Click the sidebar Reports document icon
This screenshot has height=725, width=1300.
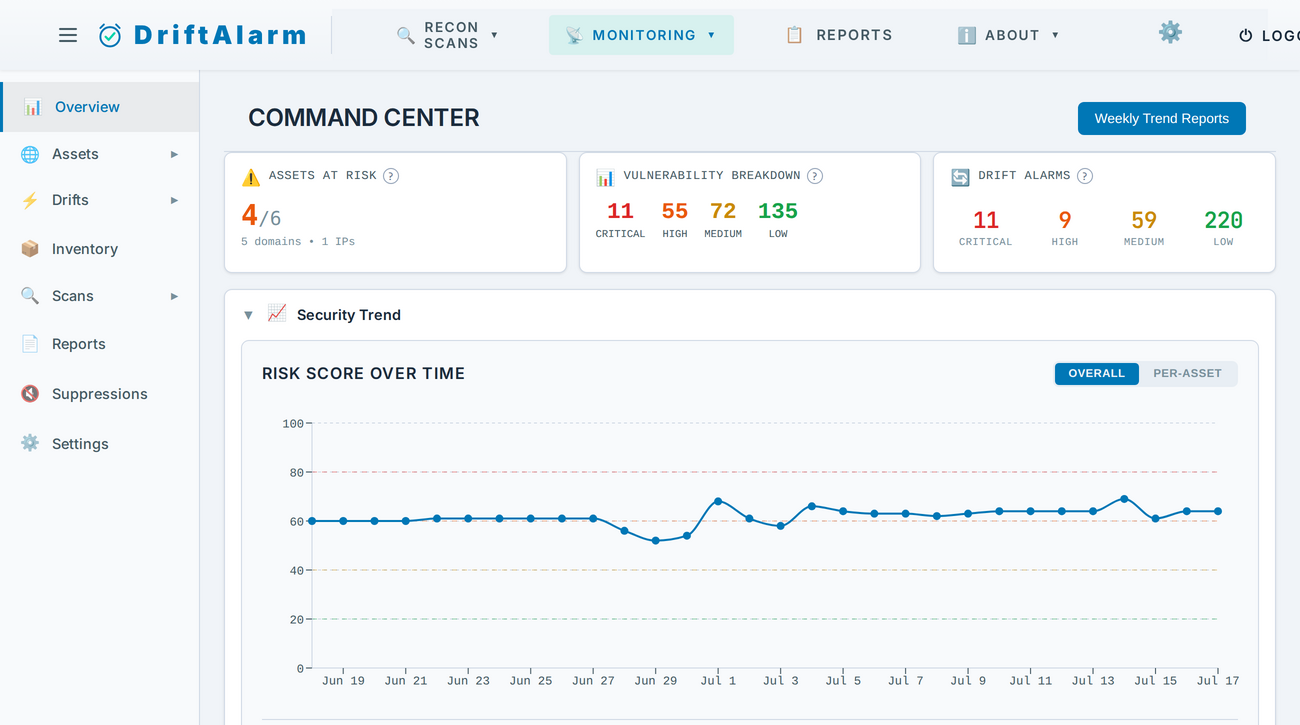pos(31,344)
